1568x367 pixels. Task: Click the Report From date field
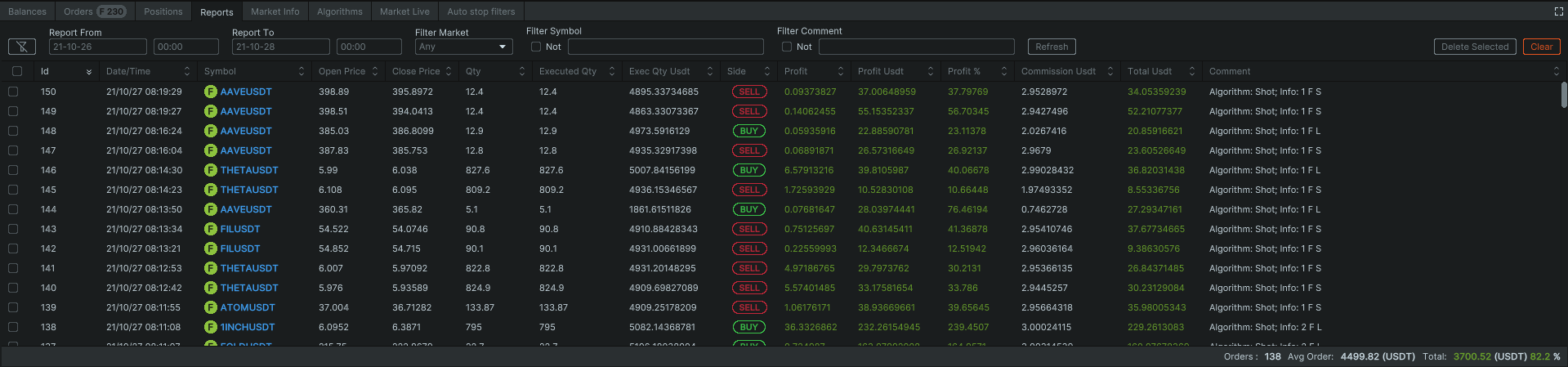coord(97,47)
